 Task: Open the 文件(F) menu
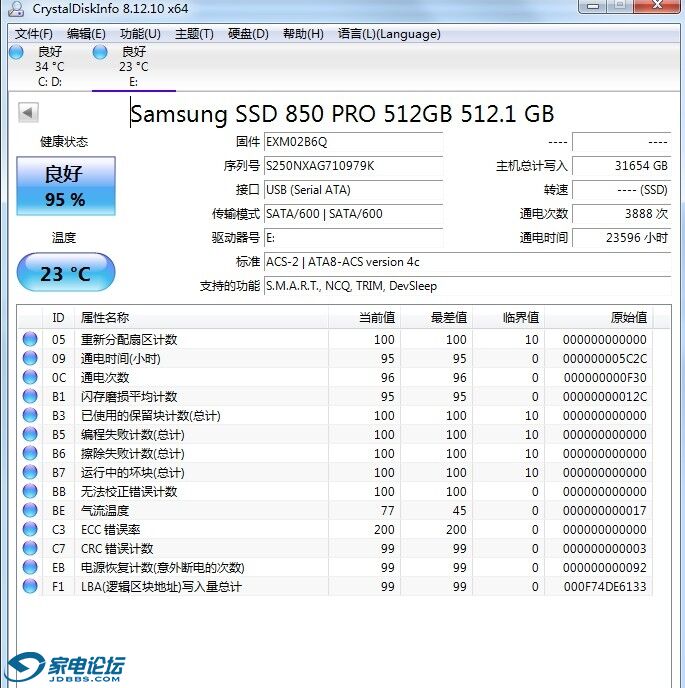(x=34, y=34)
